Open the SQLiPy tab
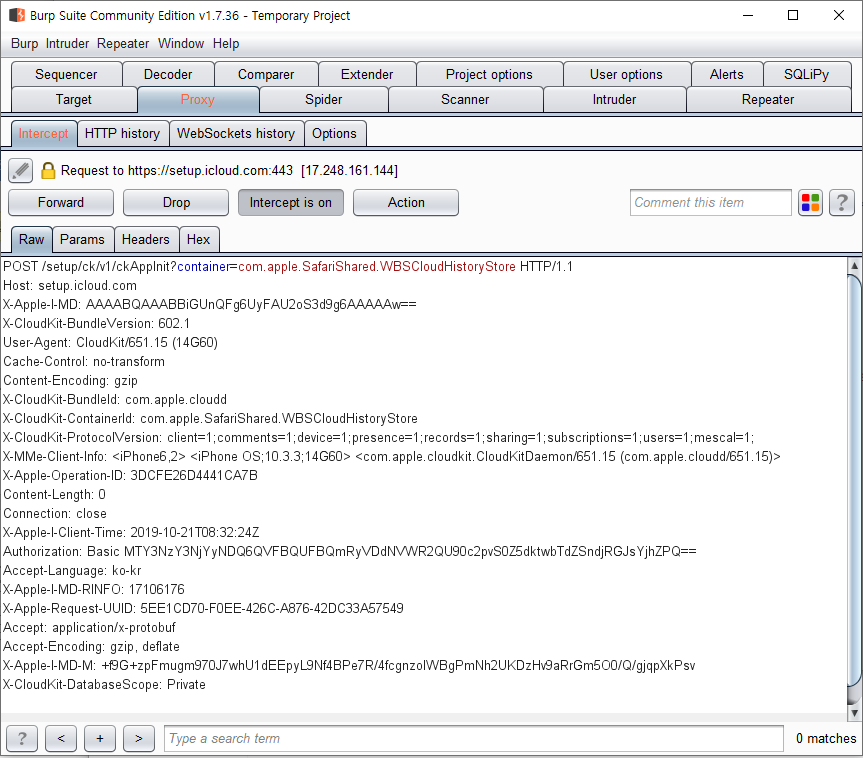 [806, 74]
